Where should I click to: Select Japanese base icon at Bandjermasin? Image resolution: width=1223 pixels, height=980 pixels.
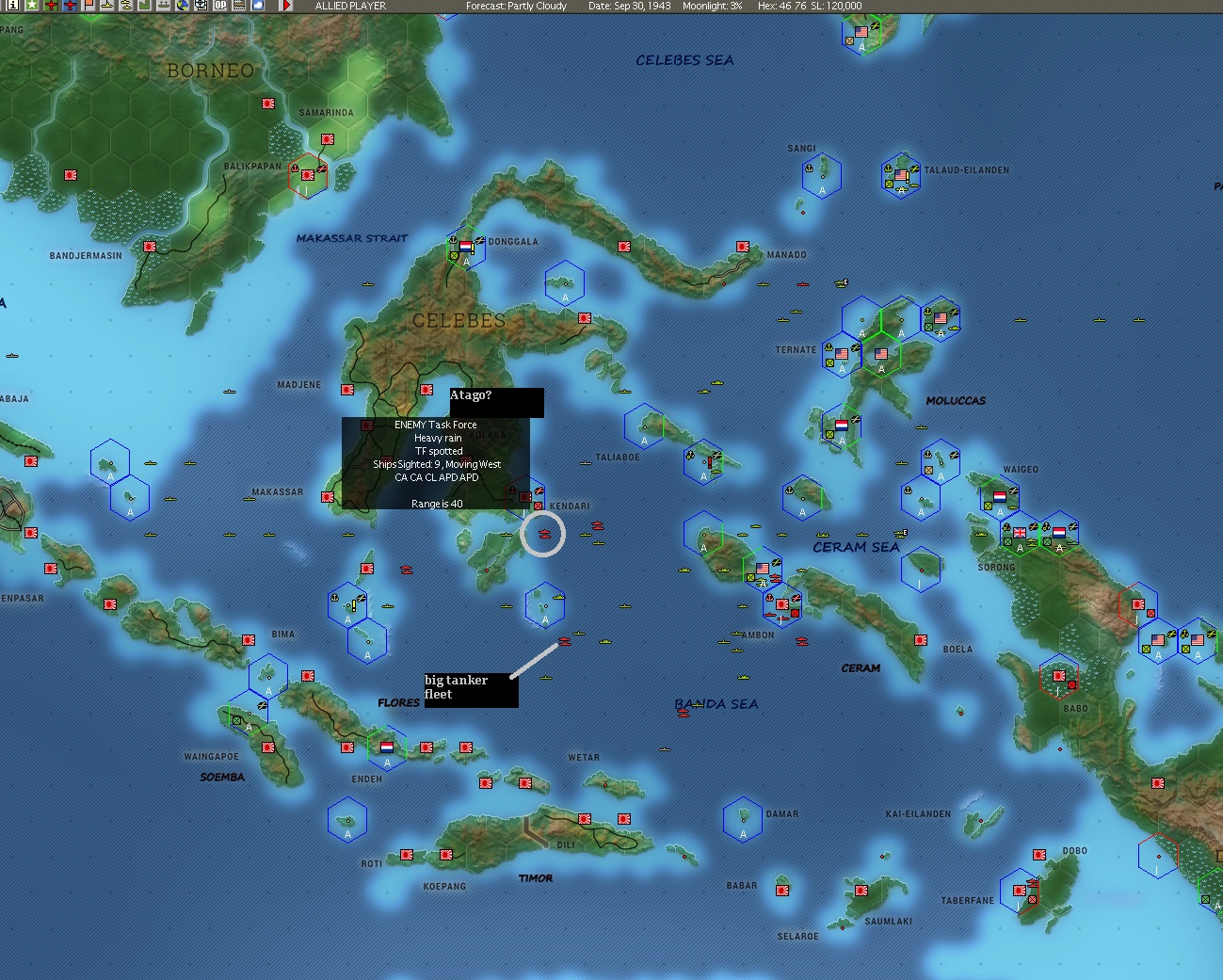(x=150, y=247)
